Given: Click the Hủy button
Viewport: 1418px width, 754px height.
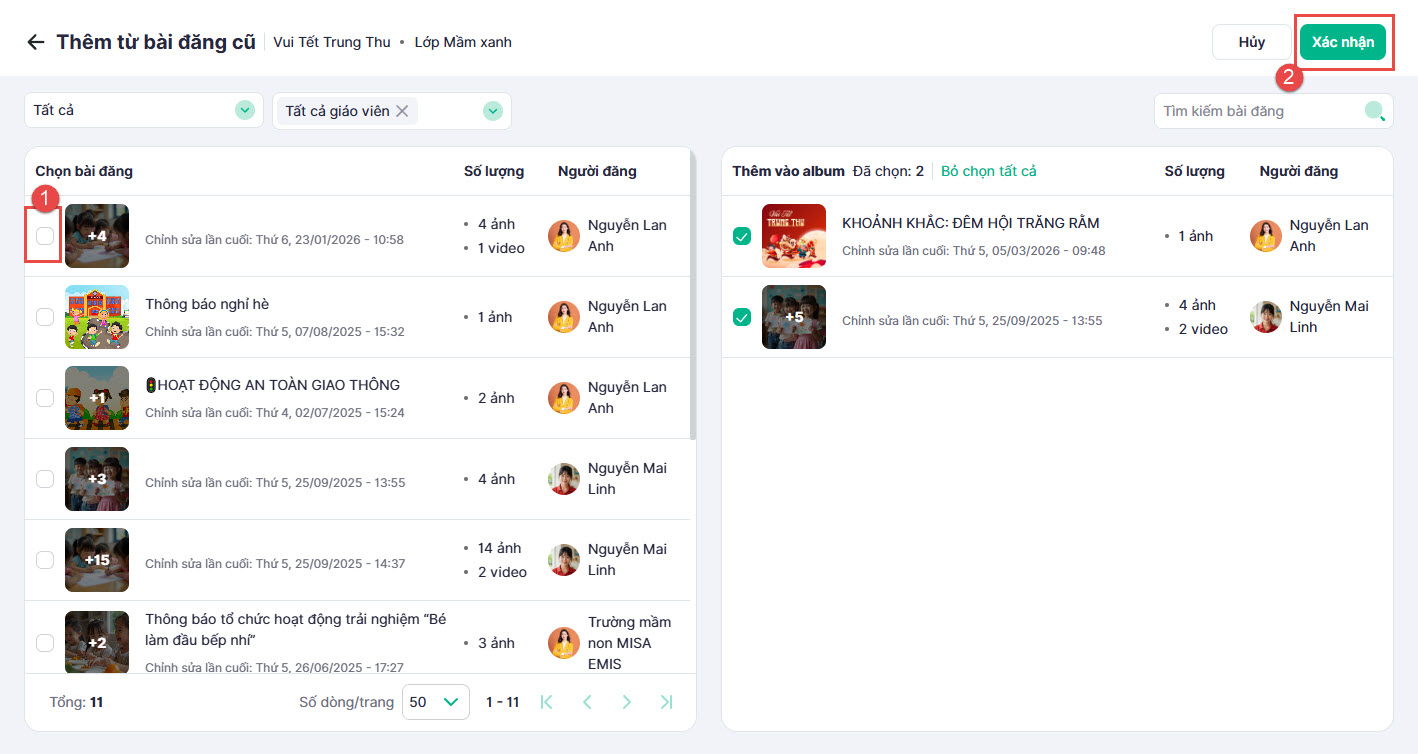Looking at the screenshot, I should pyautogui.click(x=1251, y=42).
